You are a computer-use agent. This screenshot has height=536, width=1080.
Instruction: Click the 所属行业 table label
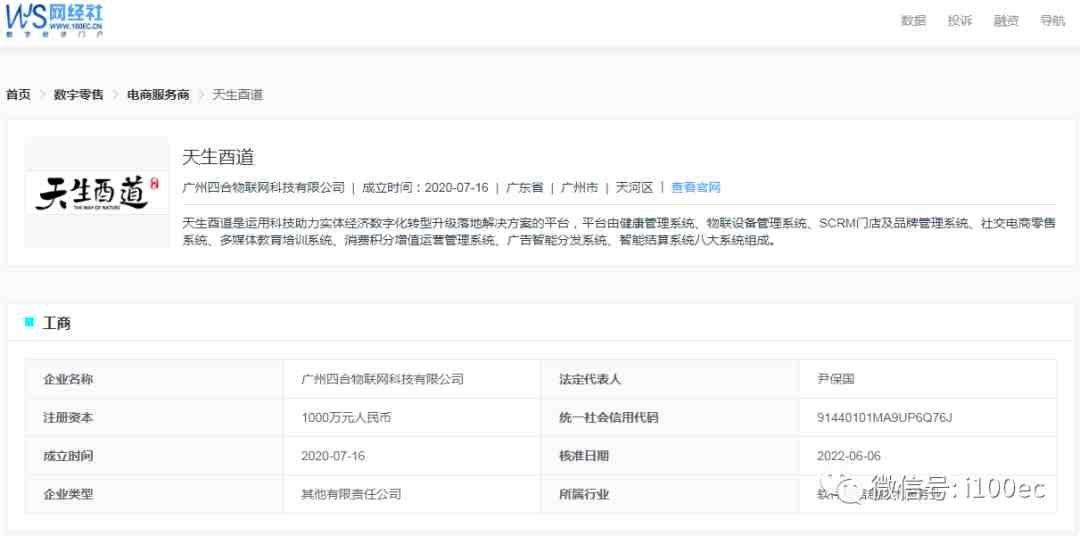pyautogui.click(x=584, y=494)
